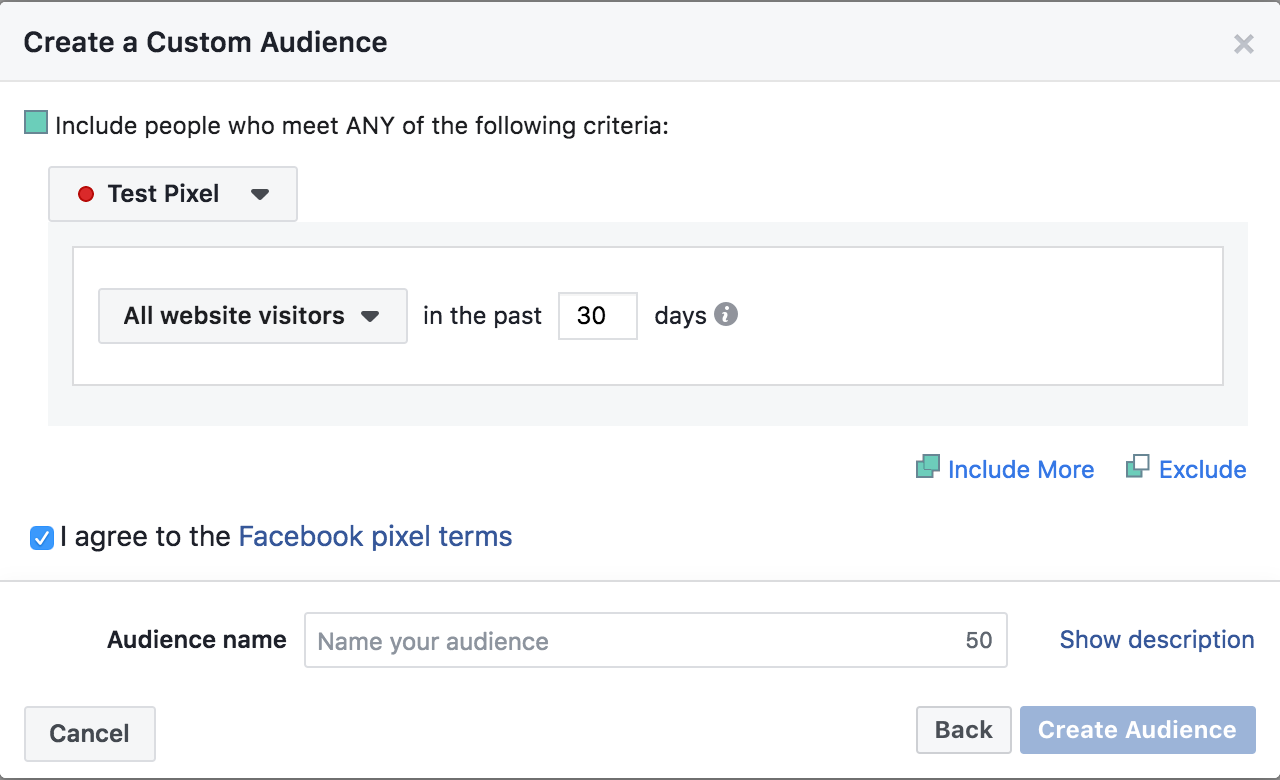1280x780 pixels.
Task: Click the days number field showing 30
Action: tap(598, 316)
